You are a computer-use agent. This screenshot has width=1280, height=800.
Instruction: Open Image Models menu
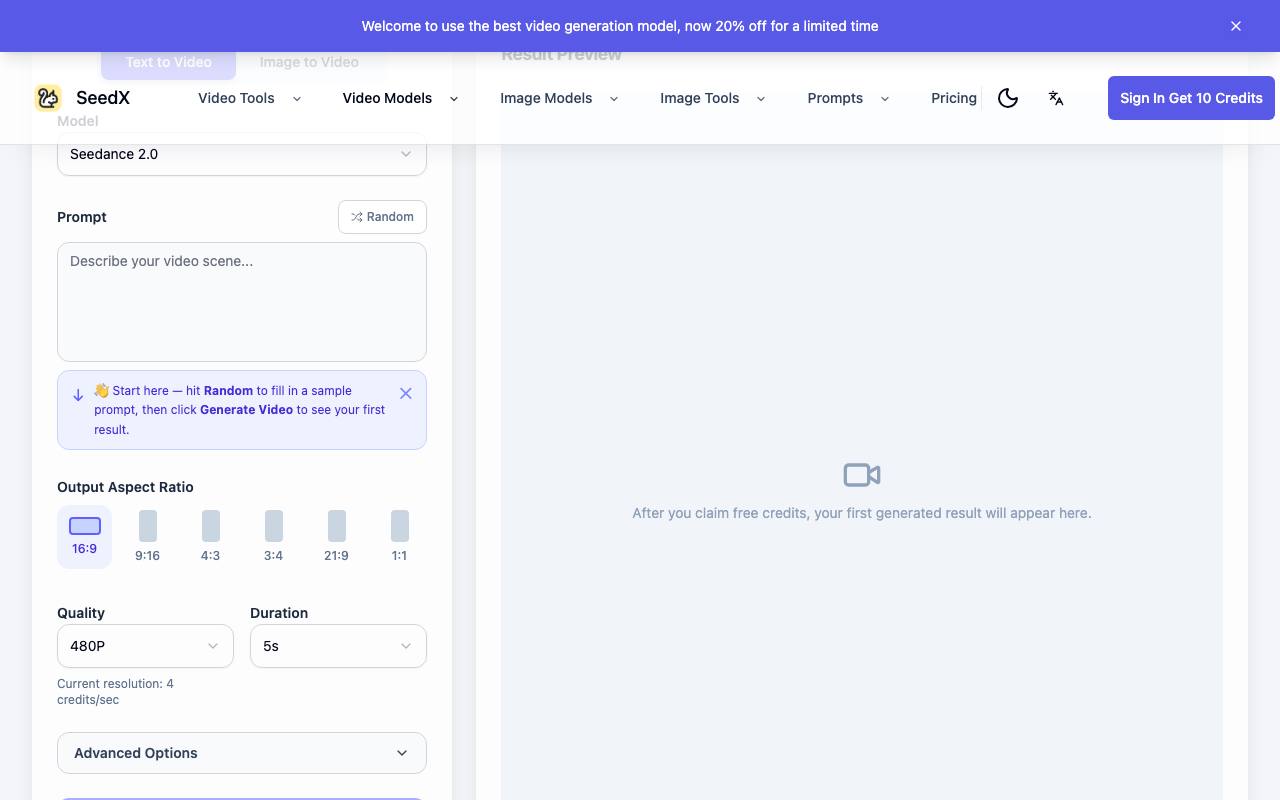[559, 98]
